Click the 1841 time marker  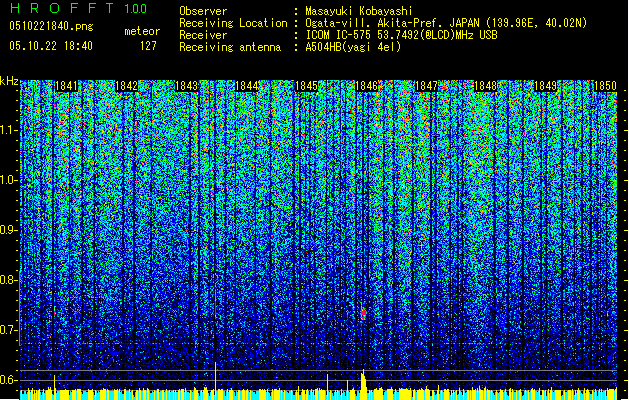click(x=66, y=86)
